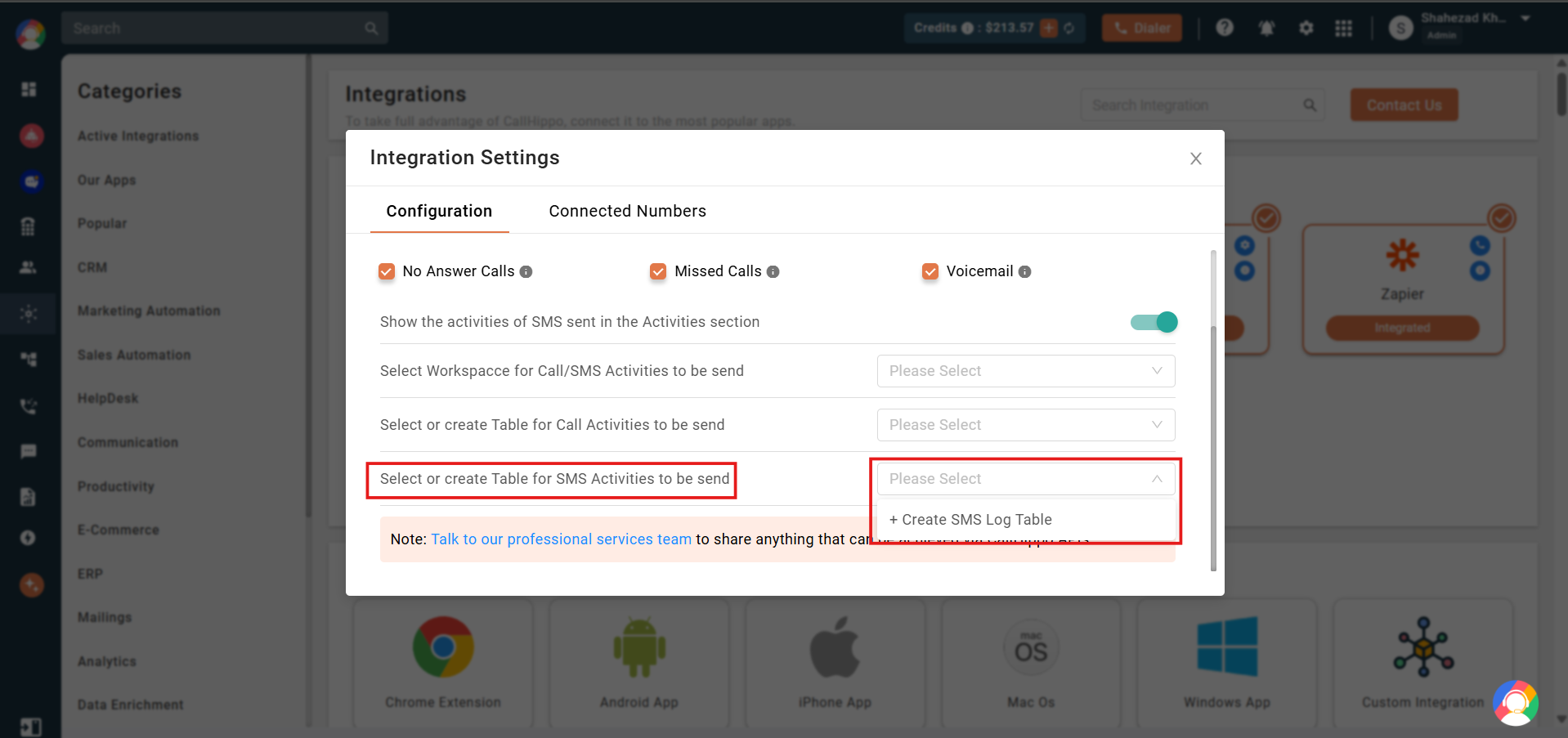Viewport: 1568px width, 738px height.
Task: Switch to Connected Numbers tab
Action: coord(627,211)
